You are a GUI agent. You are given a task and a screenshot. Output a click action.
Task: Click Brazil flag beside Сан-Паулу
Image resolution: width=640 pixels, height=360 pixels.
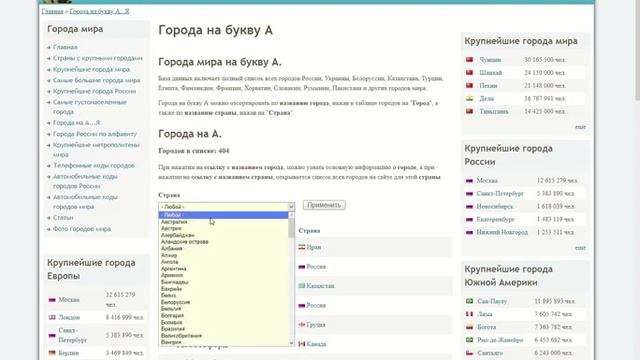469,301
